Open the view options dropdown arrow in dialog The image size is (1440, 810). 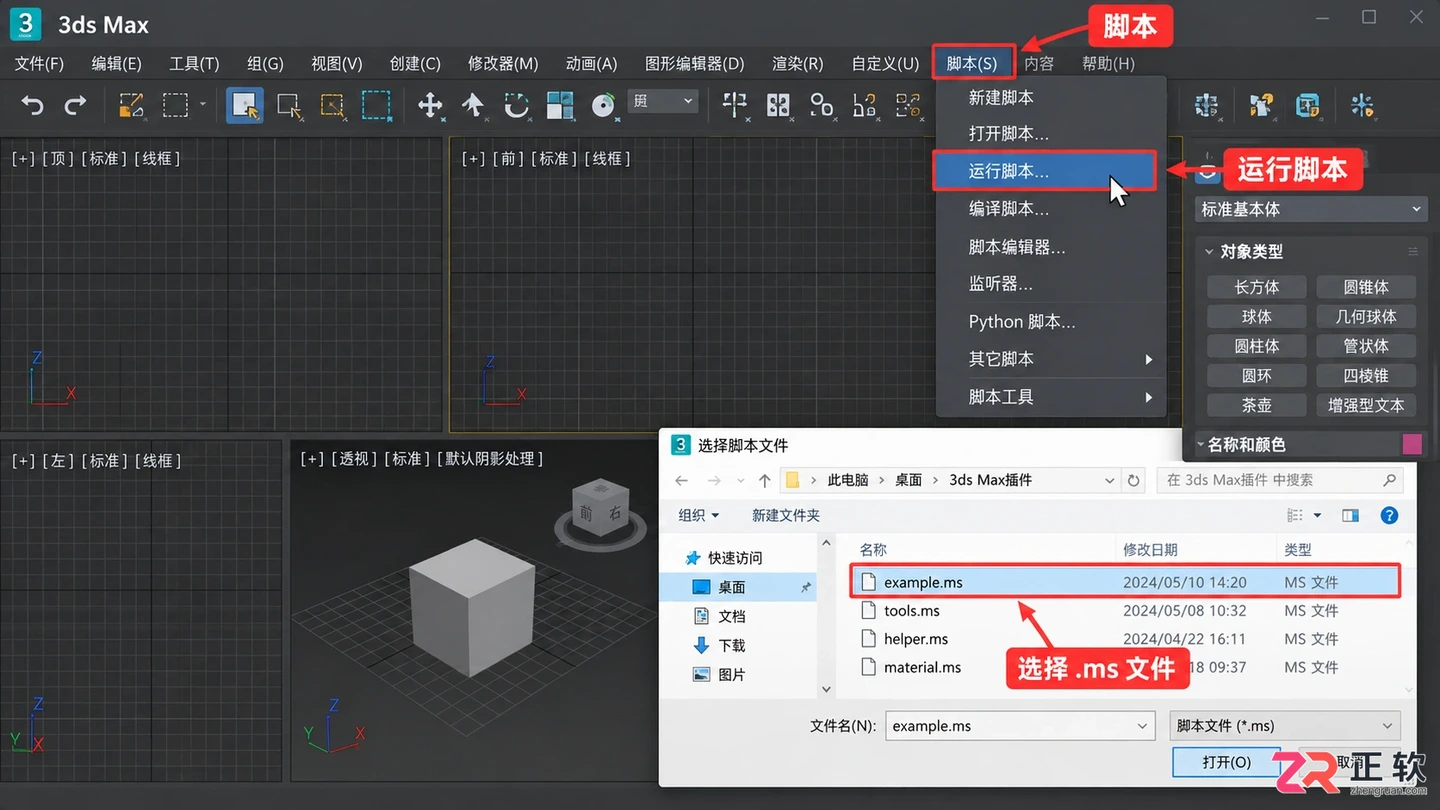(1317, 515)
